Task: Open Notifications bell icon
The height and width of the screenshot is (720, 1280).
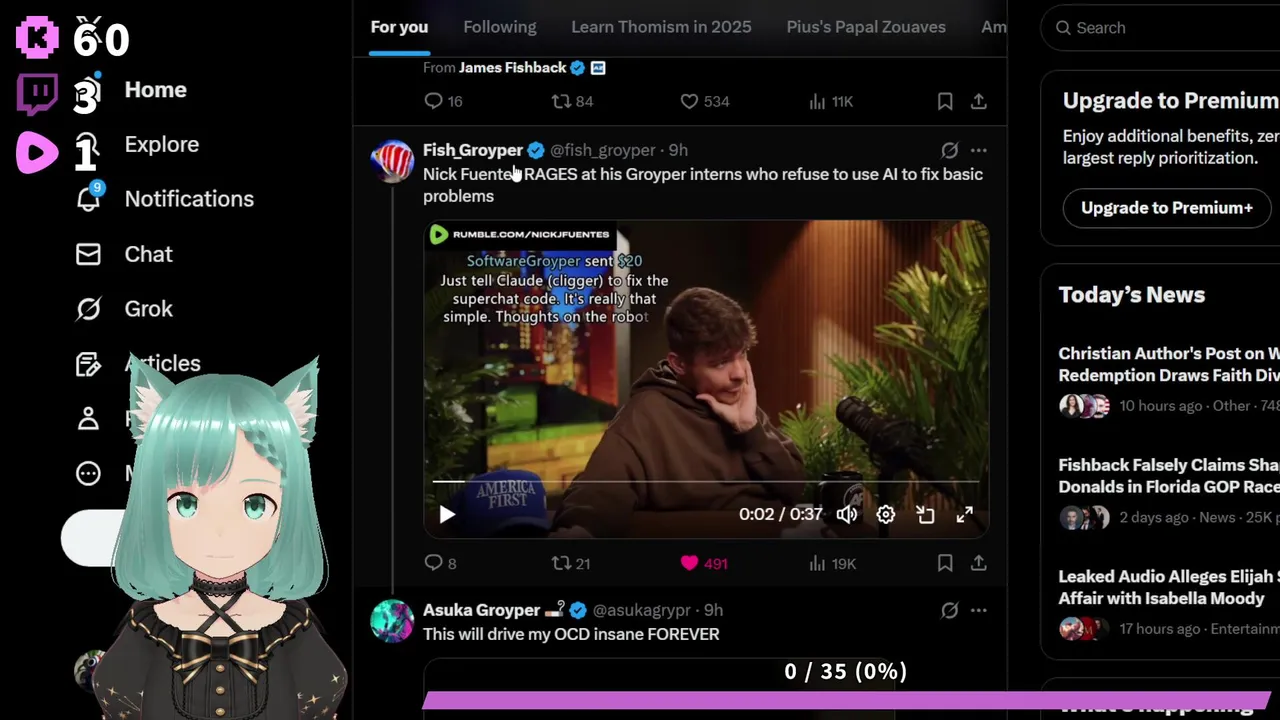Action: [89, 198]
